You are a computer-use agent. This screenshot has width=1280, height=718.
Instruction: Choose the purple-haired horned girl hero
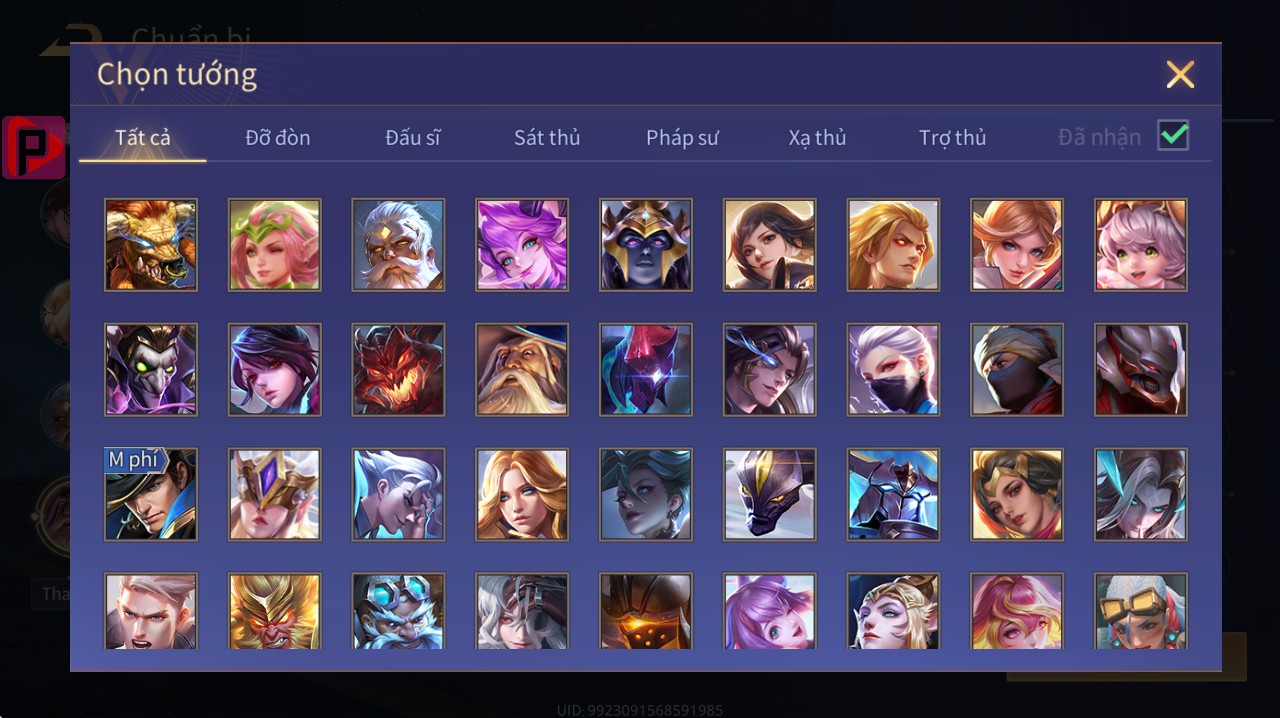click(522, 245)
